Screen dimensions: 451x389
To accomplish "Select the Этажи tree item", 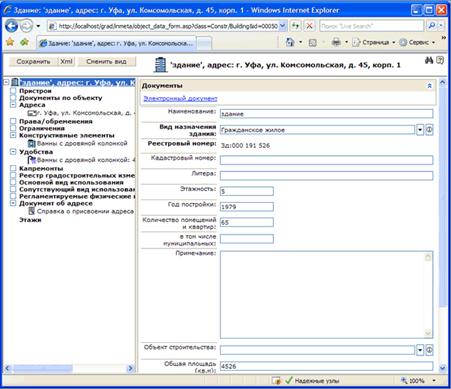I will pos(30,220).
